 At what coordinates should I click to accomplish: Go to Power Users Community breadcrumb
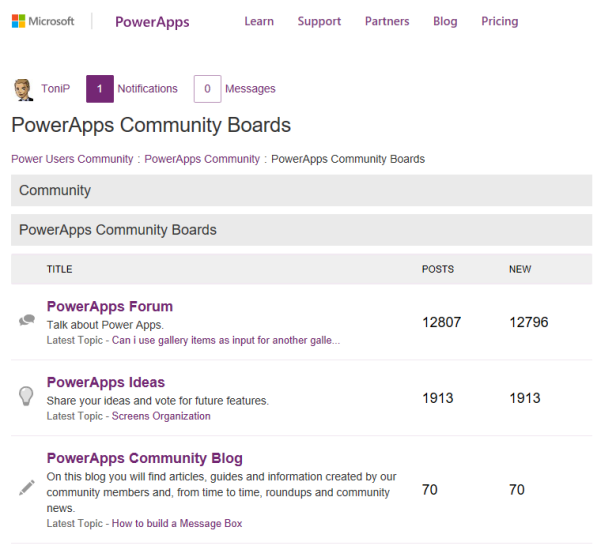click(x=72, y=159)
